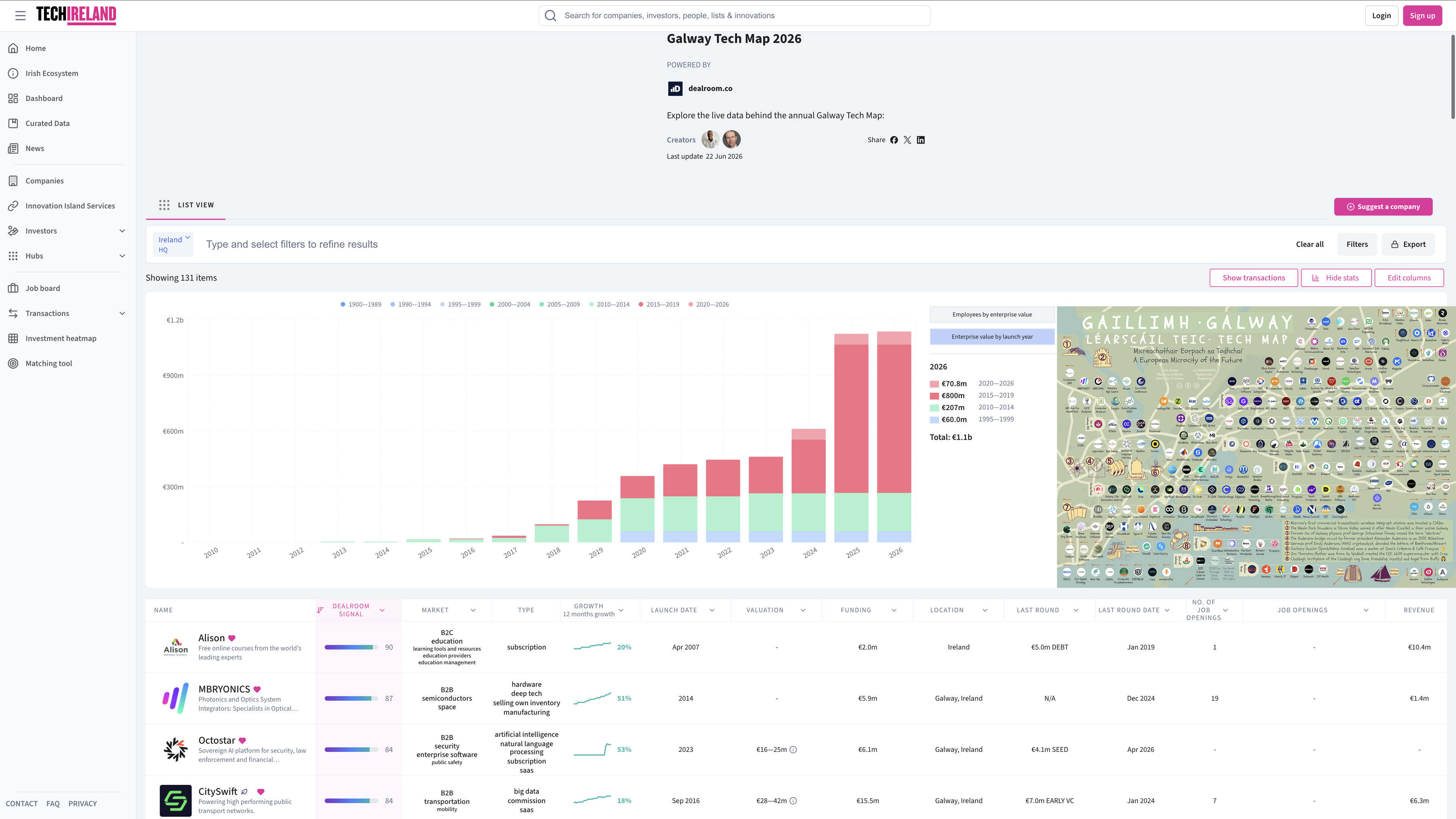This screenshot has width=1456, height=819.
Task: Toggle the 1900—1989 legend series
Action: point(361,304)
